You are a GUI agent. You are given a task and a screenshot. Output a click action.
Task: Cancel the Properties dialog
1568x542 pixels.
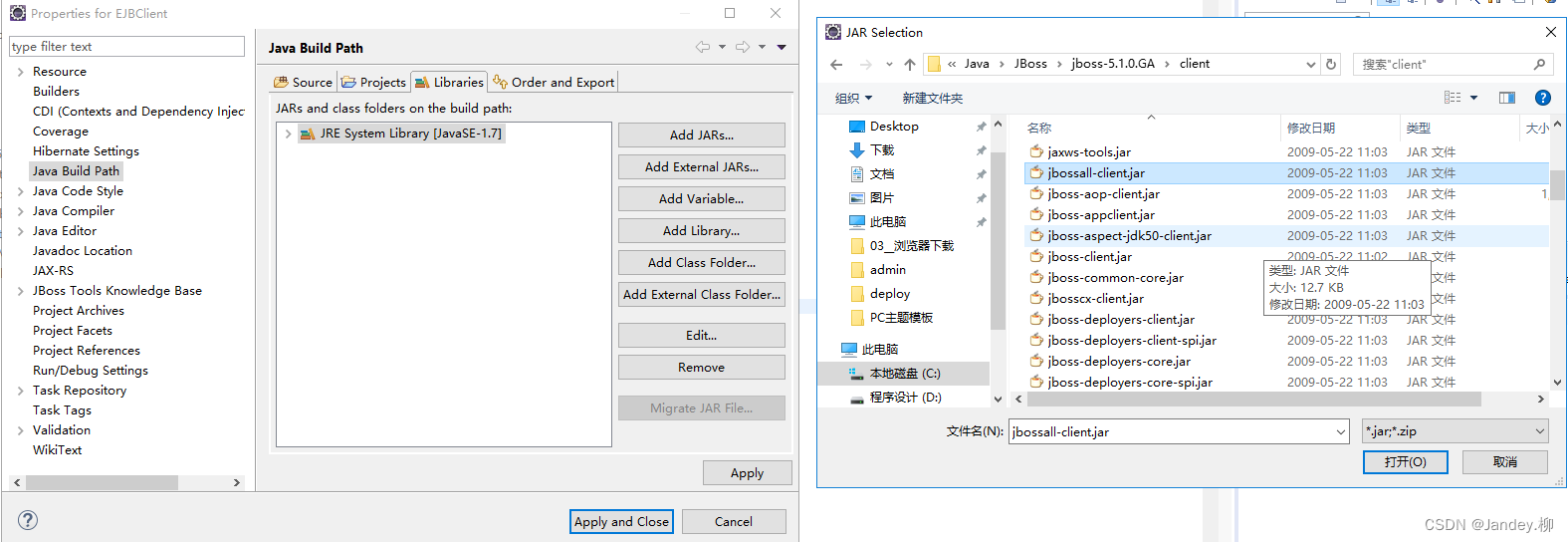tap(733, 521)
